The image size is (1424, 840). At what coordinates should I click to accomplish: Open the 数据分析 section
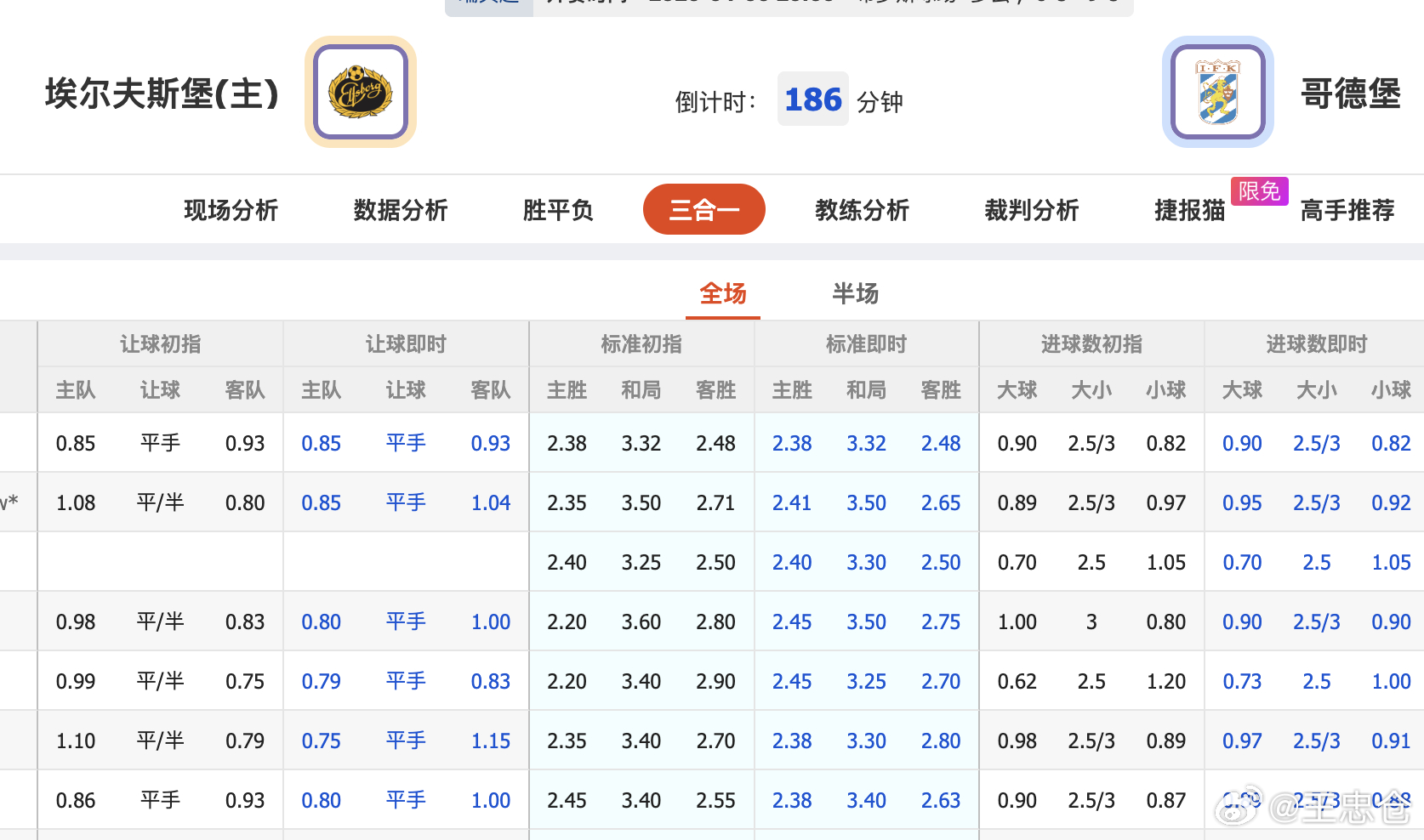[x=400, y=210]
